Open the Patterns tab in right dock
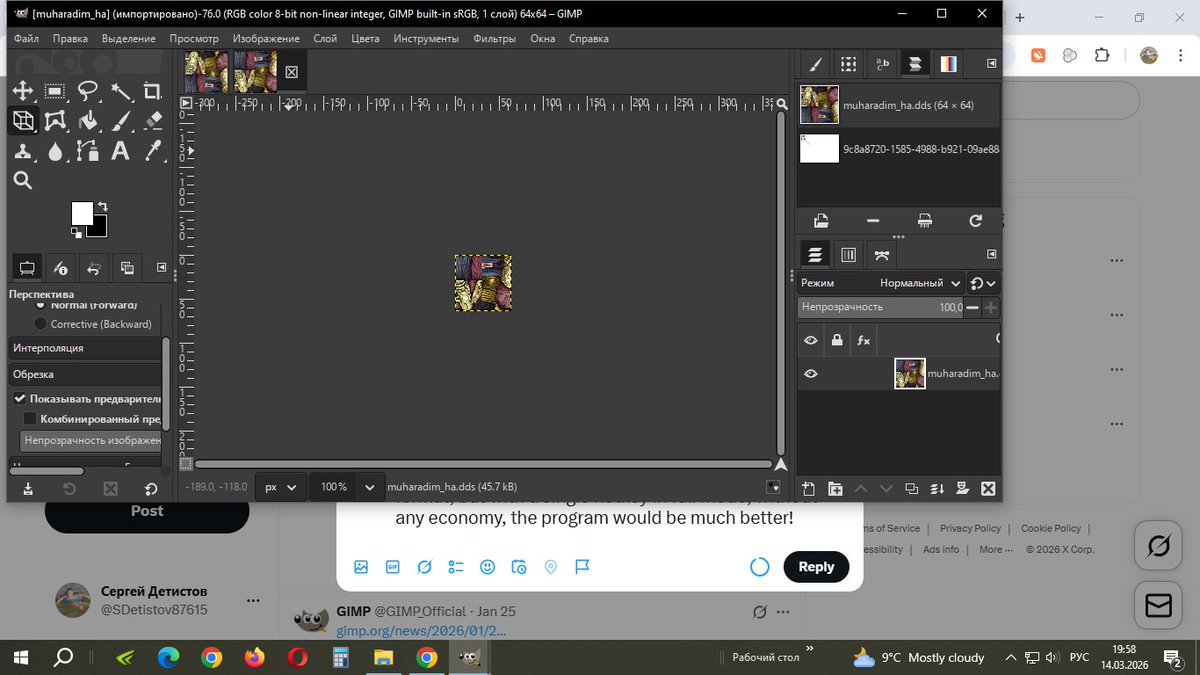The width and height of the screenshot is (1200, 675). (848, 64)
